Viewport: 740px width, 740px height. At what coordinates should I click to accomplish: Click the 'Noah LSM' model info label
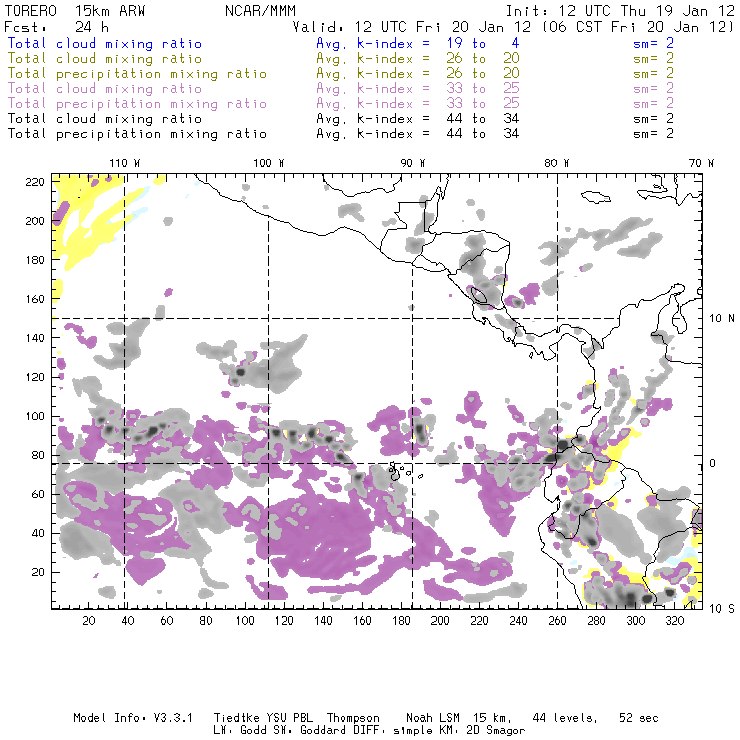pyautogui.click(x=433, y=718)
